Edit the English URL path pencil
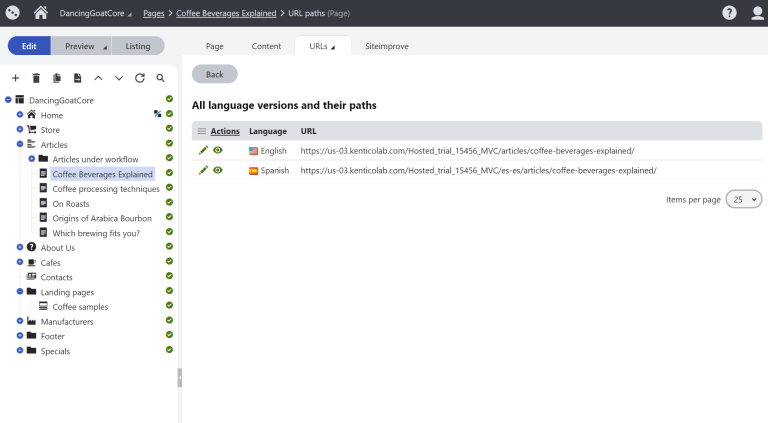 203,150
